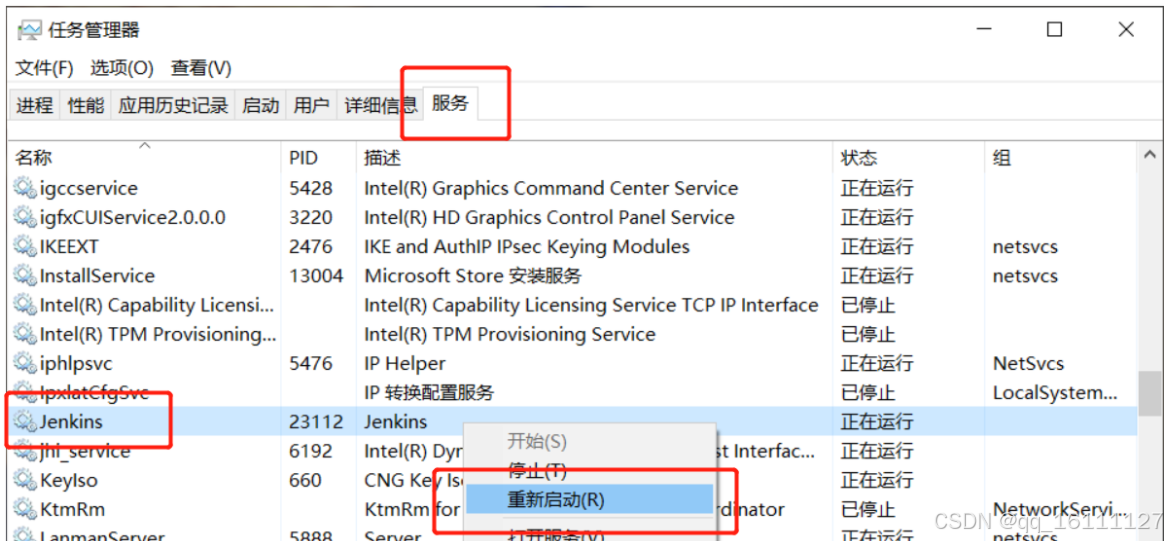This screenshot has width=1168, height=541.
Task: Click PID value 5476
Action: pyautogui.click(x=311, y=364)
